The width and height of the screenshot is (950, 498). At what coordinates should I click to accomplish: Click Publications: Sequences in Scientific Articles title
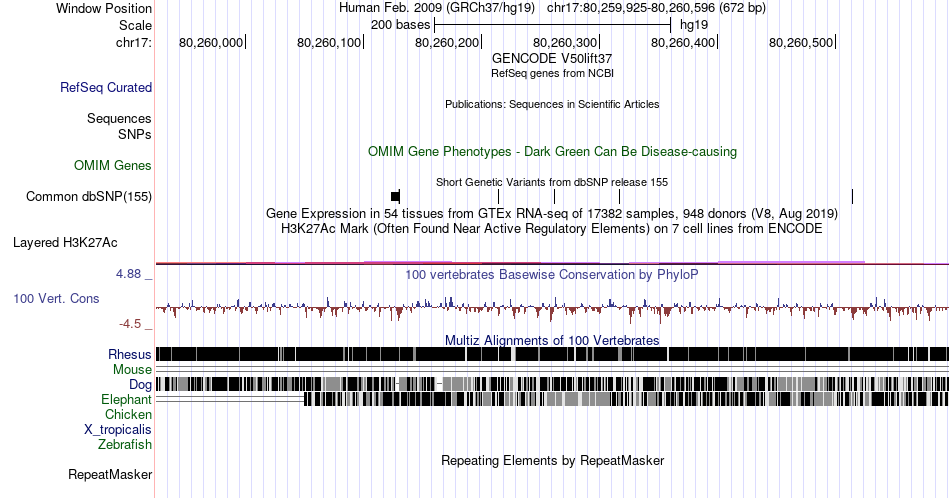coord(552,104)
